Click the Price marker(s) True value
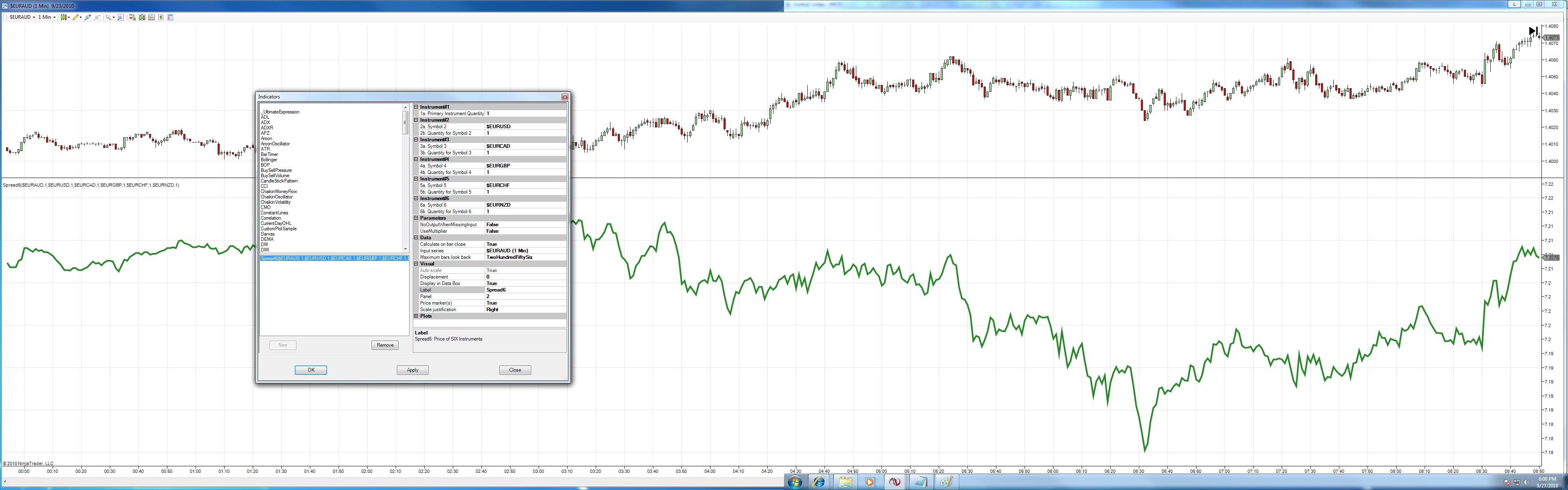 coord(526,303)
